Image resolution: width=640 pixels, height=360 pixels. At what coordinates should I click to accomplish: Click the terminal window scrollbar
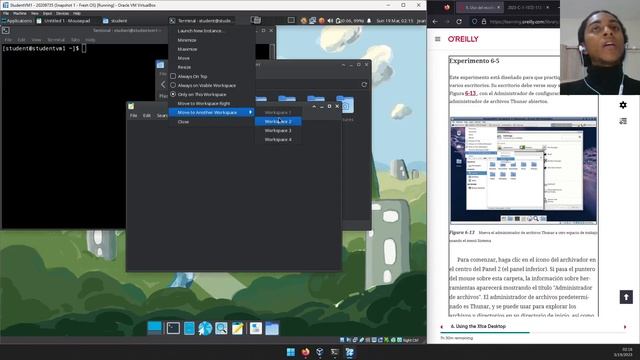(x=272, y=51)
